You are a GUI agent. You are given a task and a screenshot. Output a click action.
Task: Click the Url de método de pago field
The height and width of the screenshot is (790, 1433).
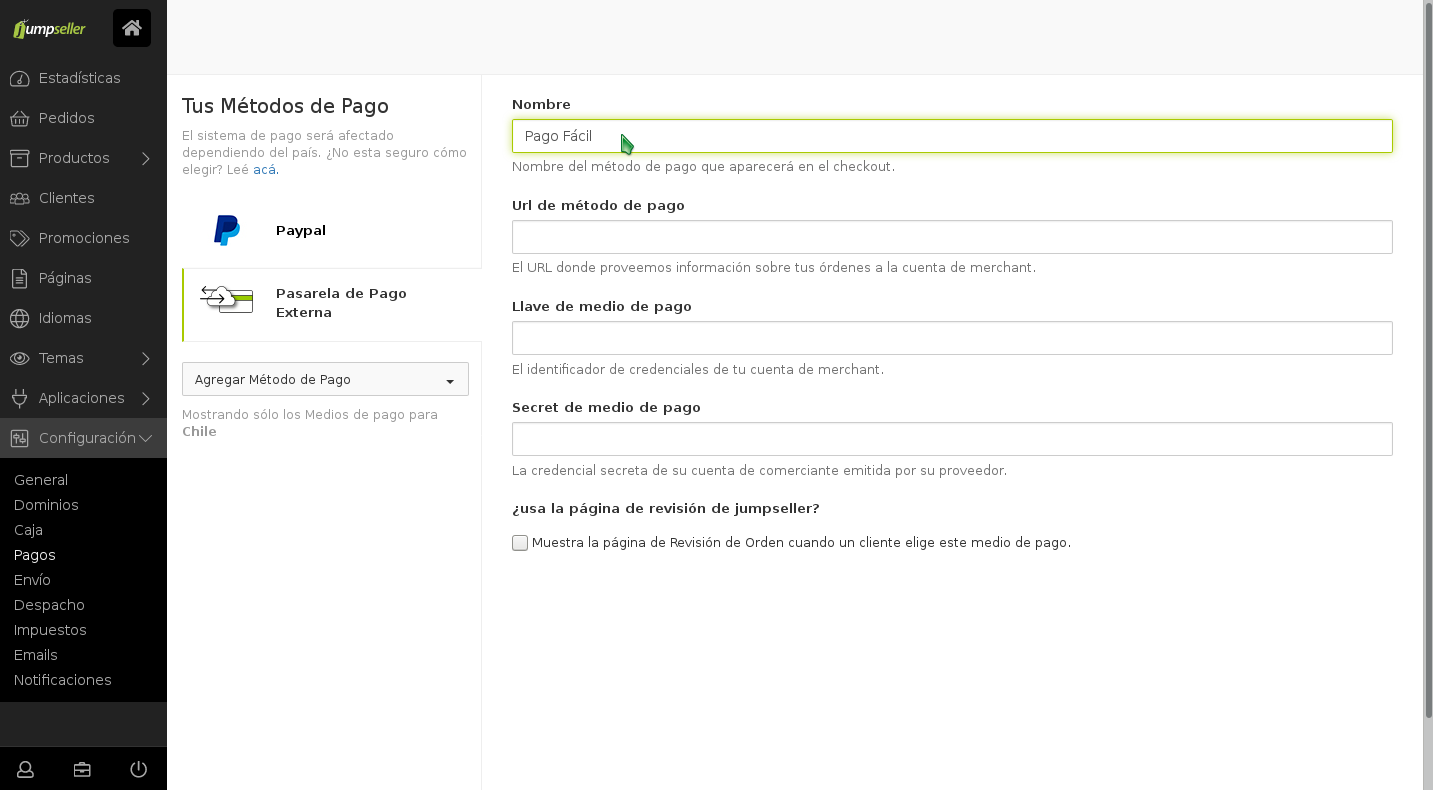951,237
